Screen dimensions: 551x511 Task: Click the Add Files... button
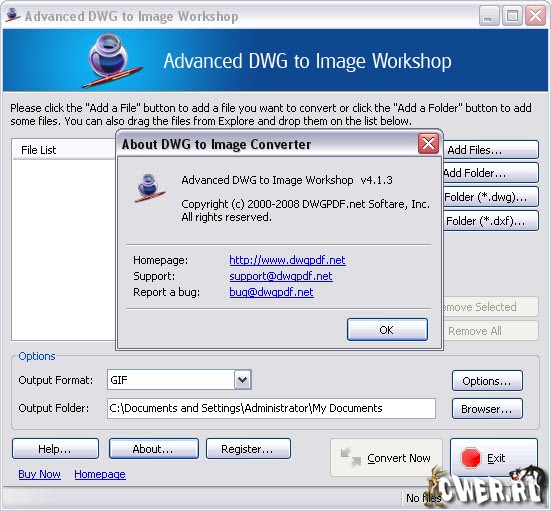click(x=491, y=150)
